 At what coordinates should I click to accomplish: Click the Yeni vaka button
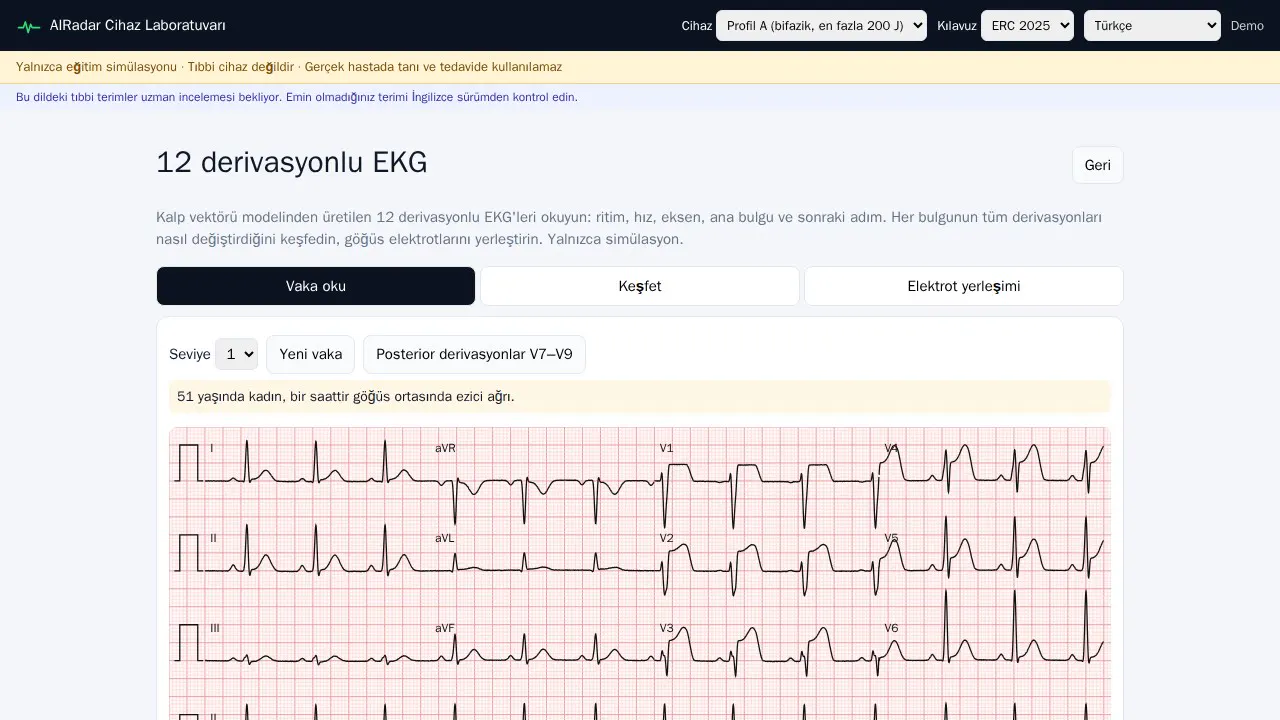[x=311, y=354]
